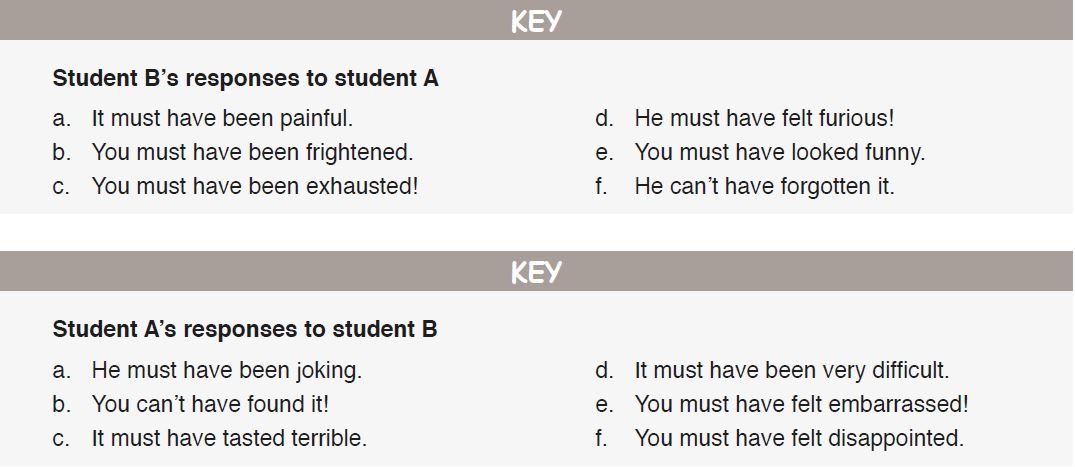This screenshot has width=1075, height=467.
Task: Click the word 'joking' in the lower key
Action: (326, 372)
